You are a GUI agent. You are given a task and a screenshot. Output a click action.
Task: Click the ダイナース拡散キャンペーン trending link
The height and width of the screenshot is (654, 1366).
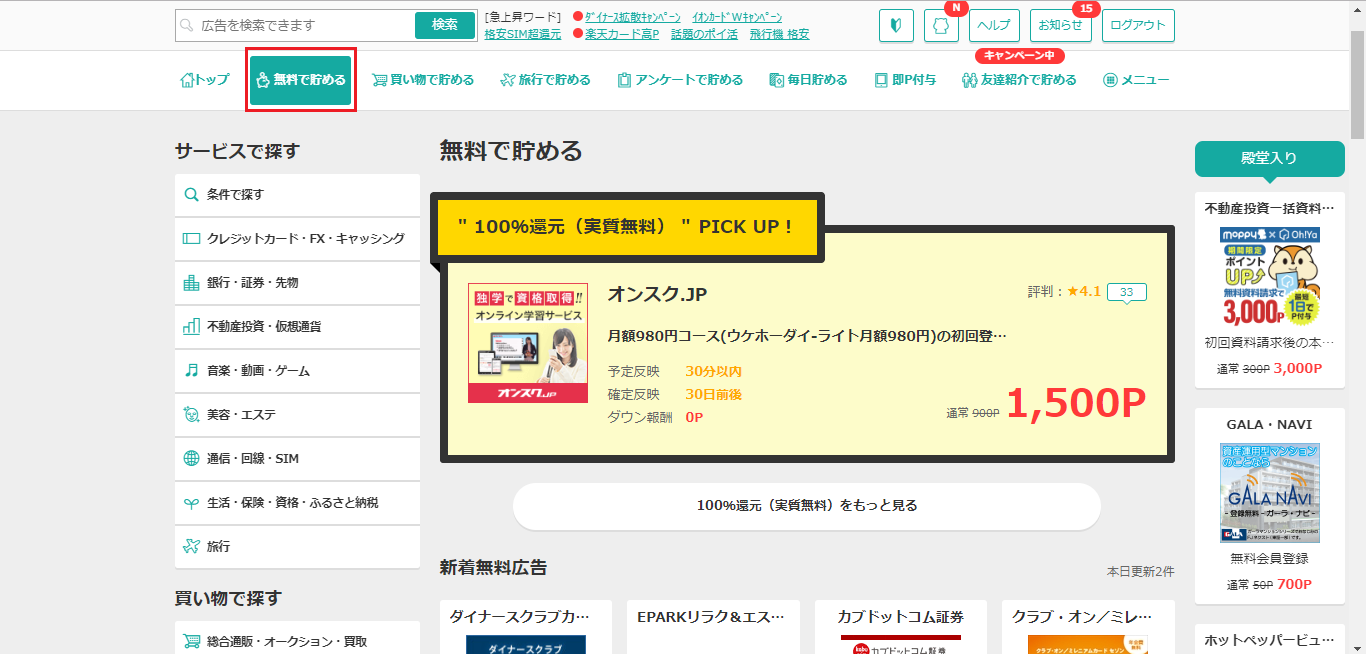(x=633, y=17)
